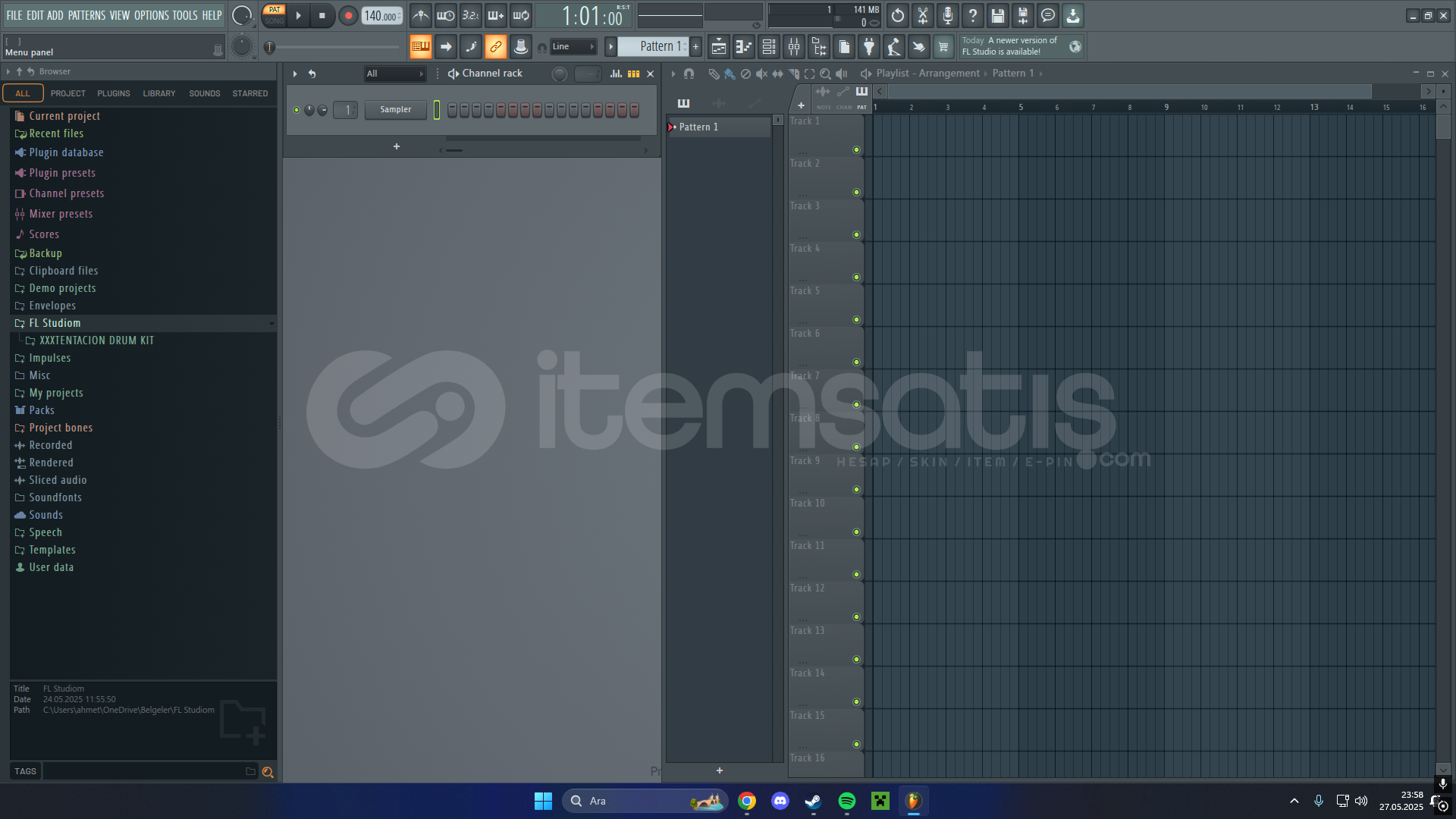The image size is (1456, 819).
Task: Toggle PAT/SONG playback mode
Action: 274,15
